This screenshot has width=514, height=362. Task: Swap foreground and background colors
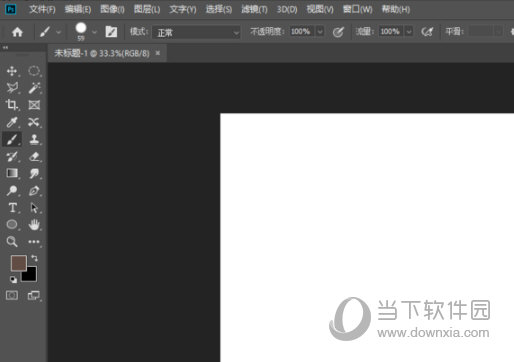click(x=34, y=258)
